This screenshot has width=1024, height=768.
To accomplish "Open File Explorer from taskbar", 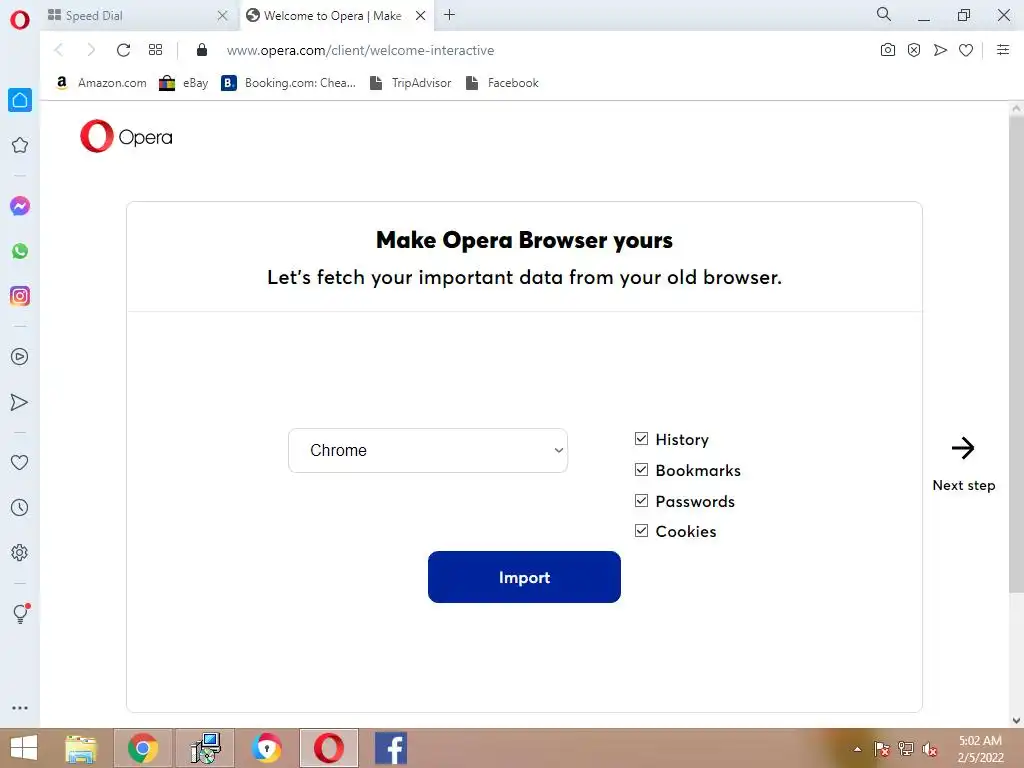I will 81,748.
